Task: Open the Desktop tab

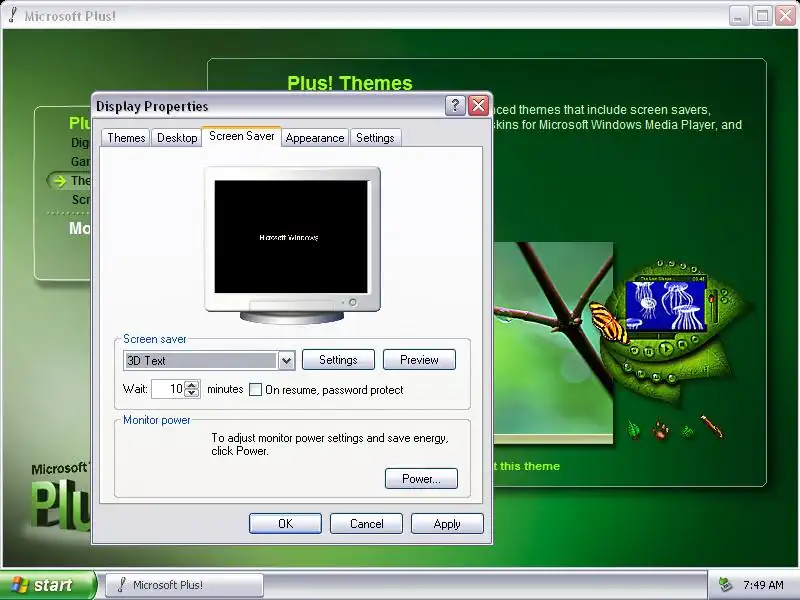Action: (x=177, y=138)
